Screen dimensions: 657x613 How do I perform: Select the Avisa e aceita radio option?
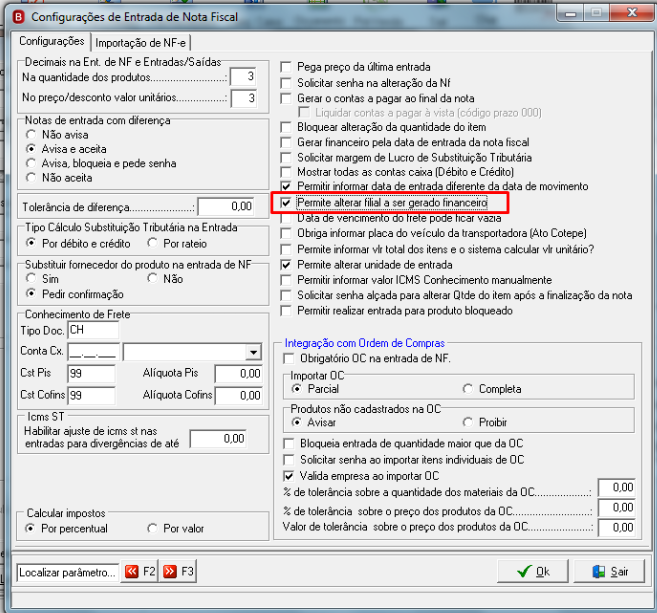point(31,149)
